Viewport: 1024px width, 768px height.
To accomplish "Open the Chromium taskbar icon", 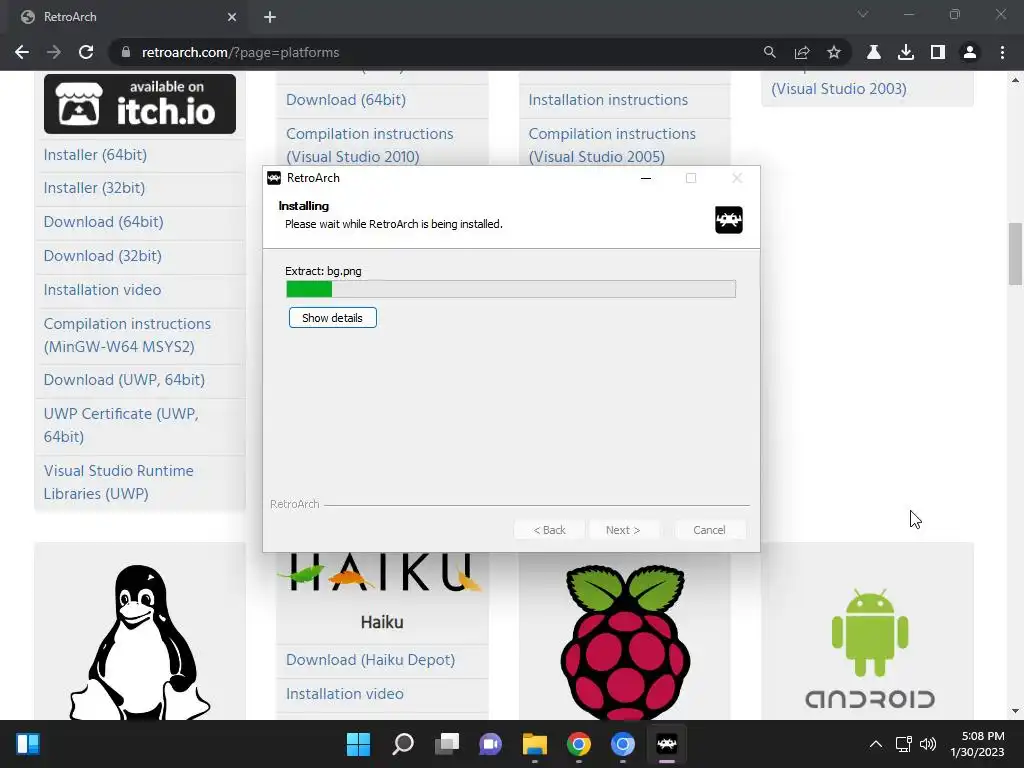I will (622, 744).
